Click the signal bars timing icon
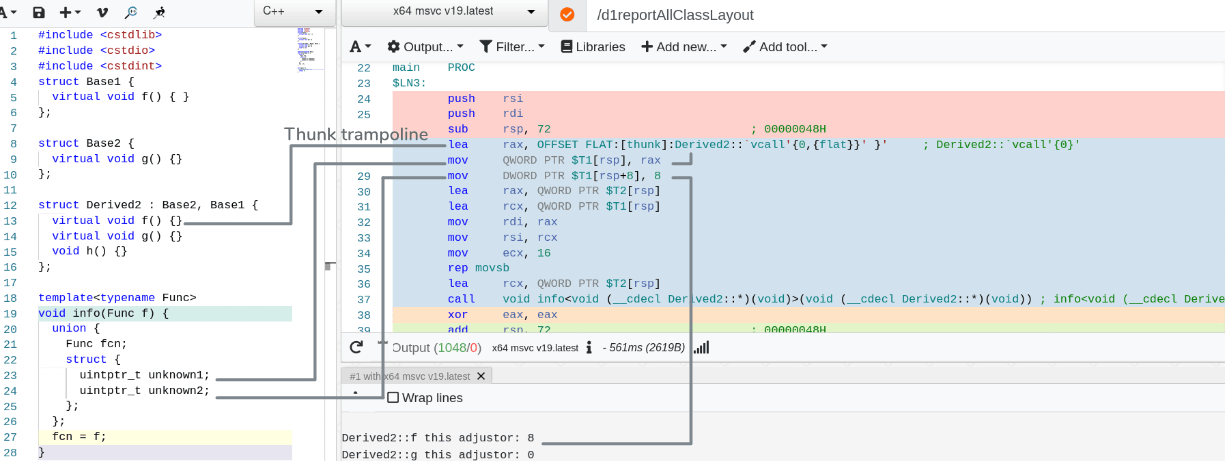Viewport: 1225px width, 461px height. (701, 347)
